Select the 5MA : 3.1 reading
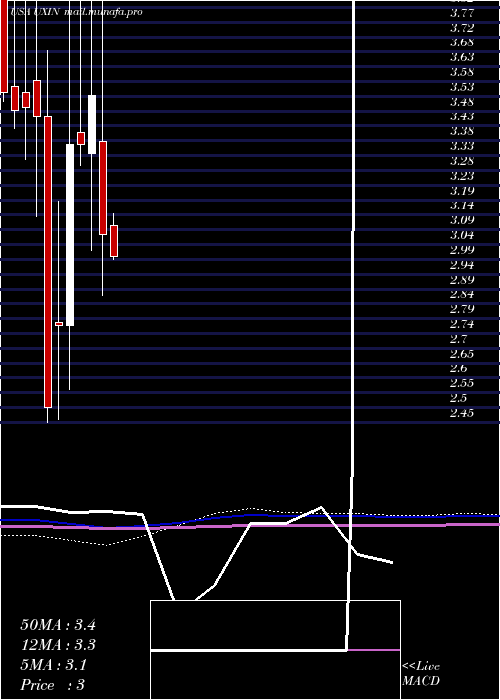 click(54, 665)
